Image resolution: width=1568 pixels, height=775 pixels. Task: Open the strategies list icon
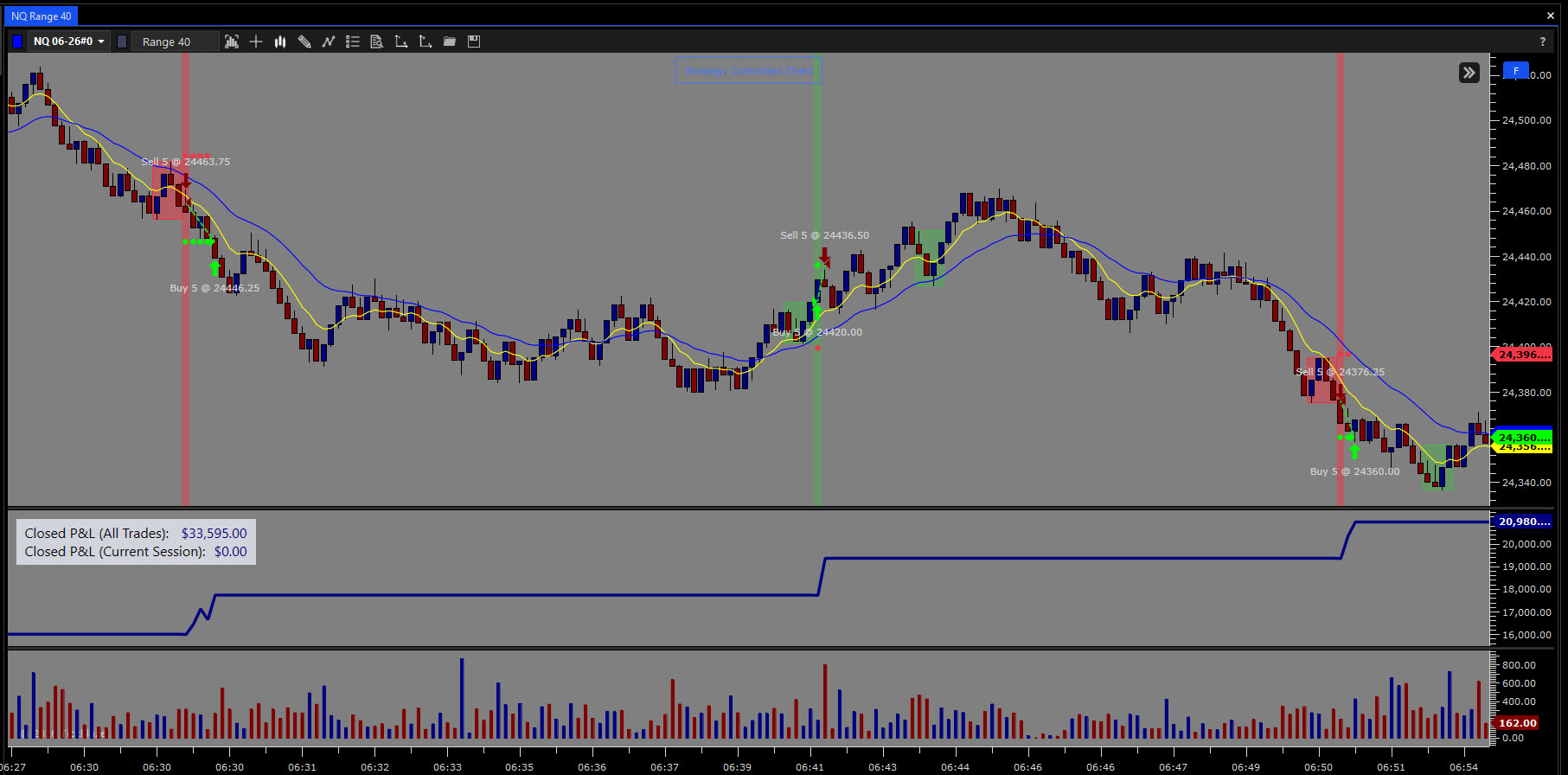click(353, 42)
